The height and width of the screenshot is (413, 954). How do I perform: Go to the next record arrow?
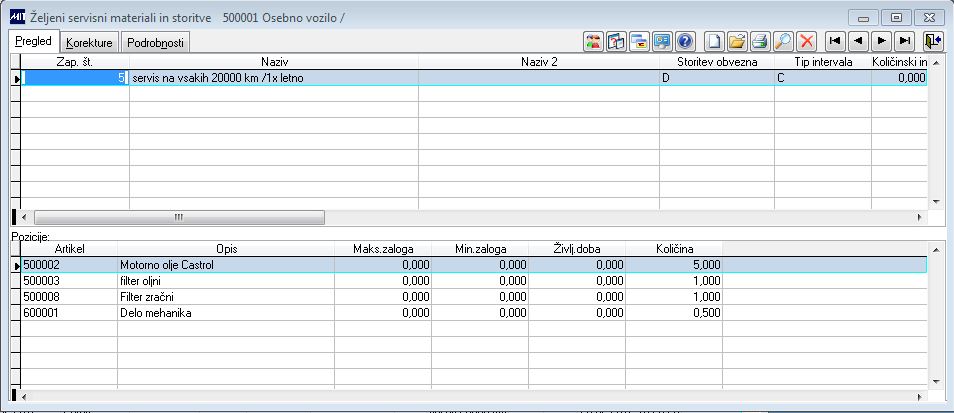coord(882,41)
